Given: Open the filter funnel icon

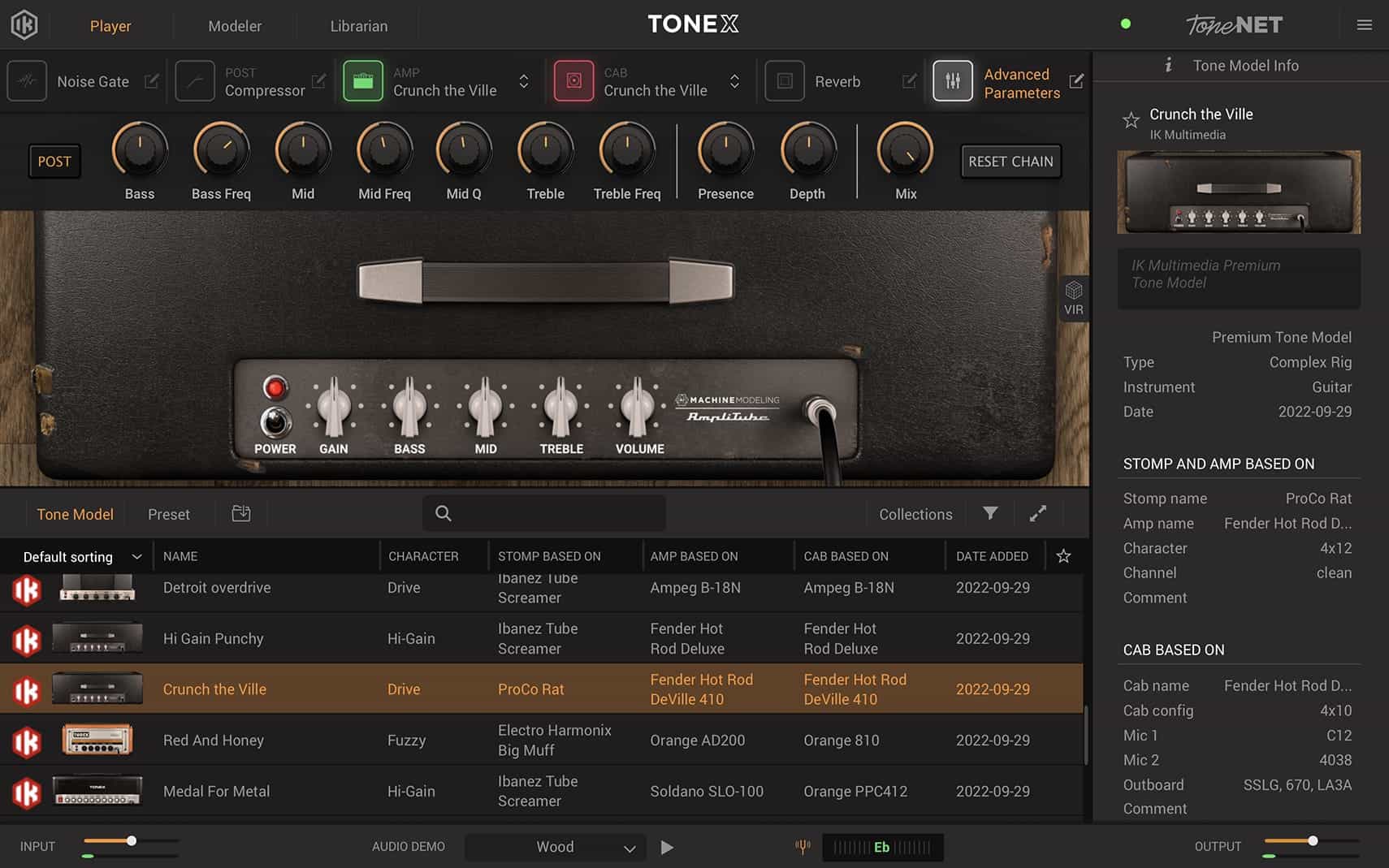Looking at the screenshot, I should coord(990,513).
